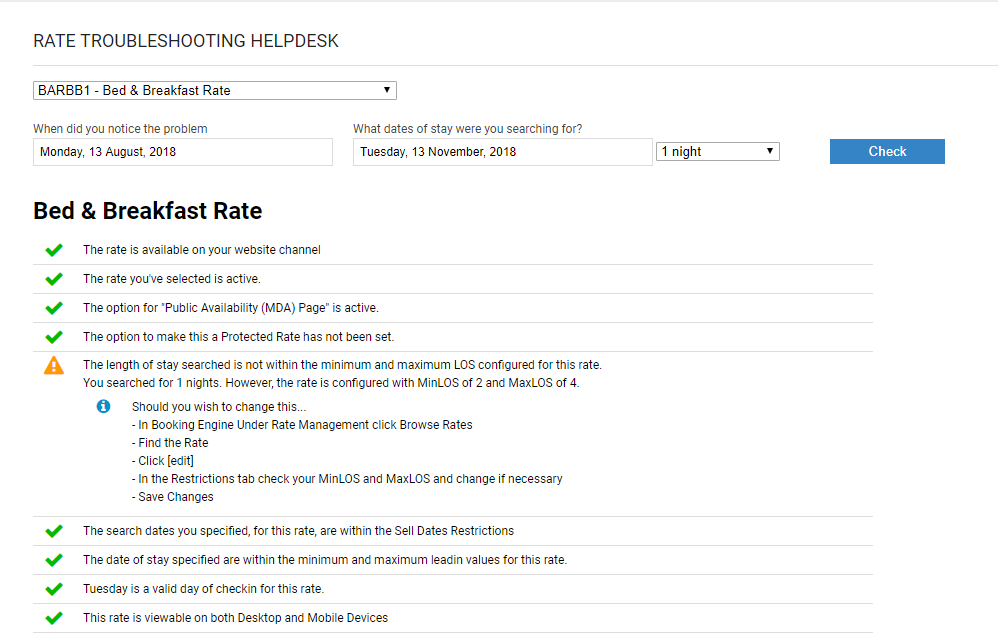Click the check icon for Tuesday checkin row
Viewport: 998px width, 639px height.
coord(54,589)
